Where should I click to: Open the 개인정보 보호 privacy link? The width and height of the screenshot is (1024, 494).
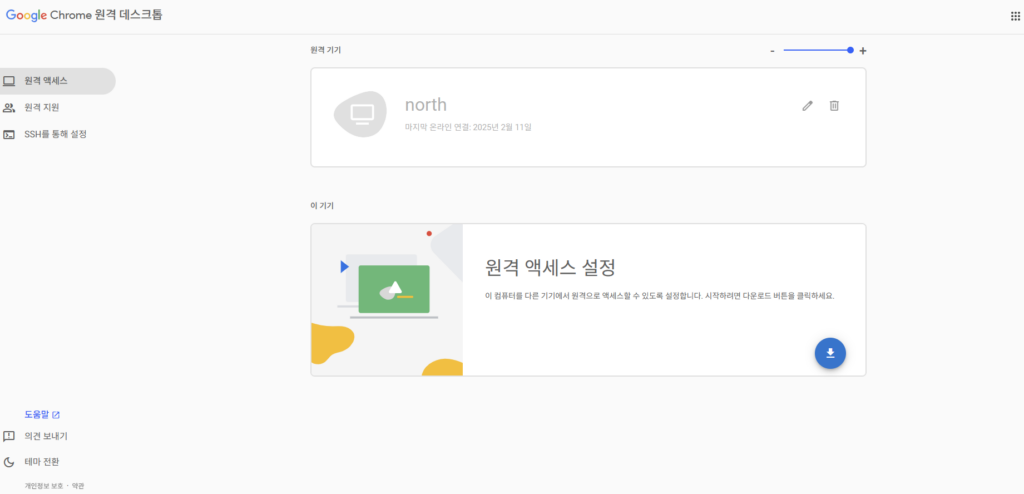coord(44,486)
